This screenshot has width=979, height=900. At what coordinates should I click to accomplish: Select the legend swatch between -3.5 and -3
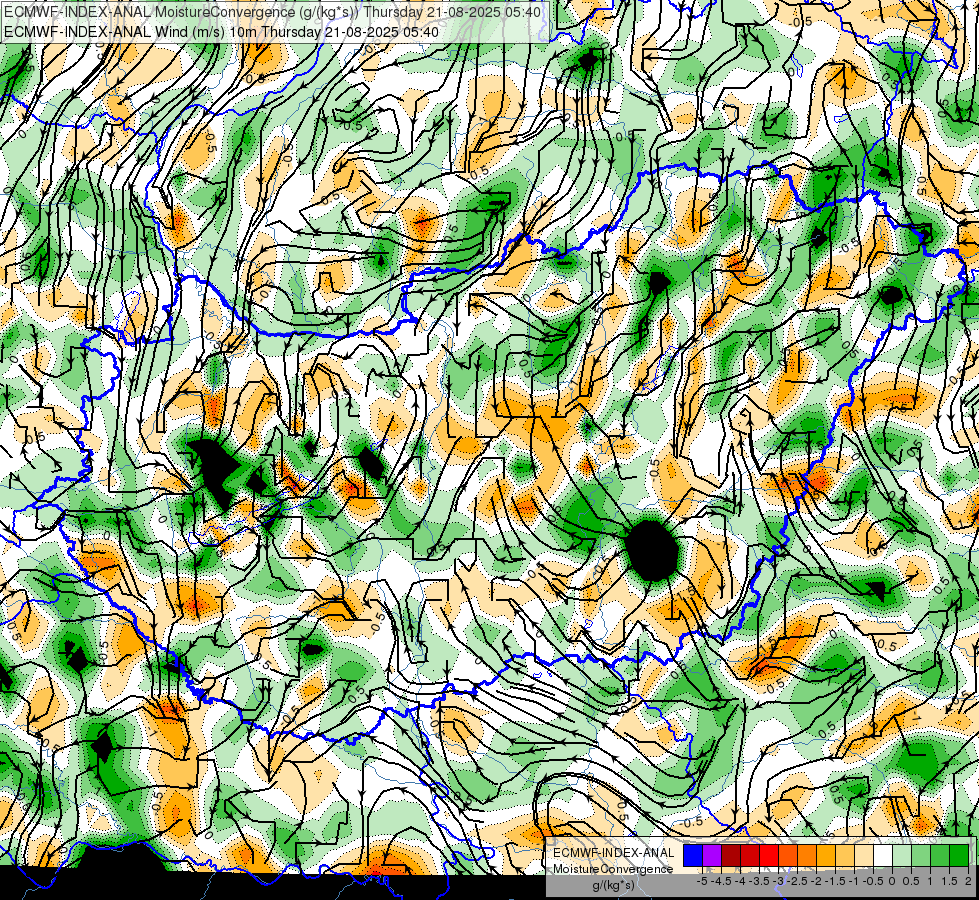point(769,856)
